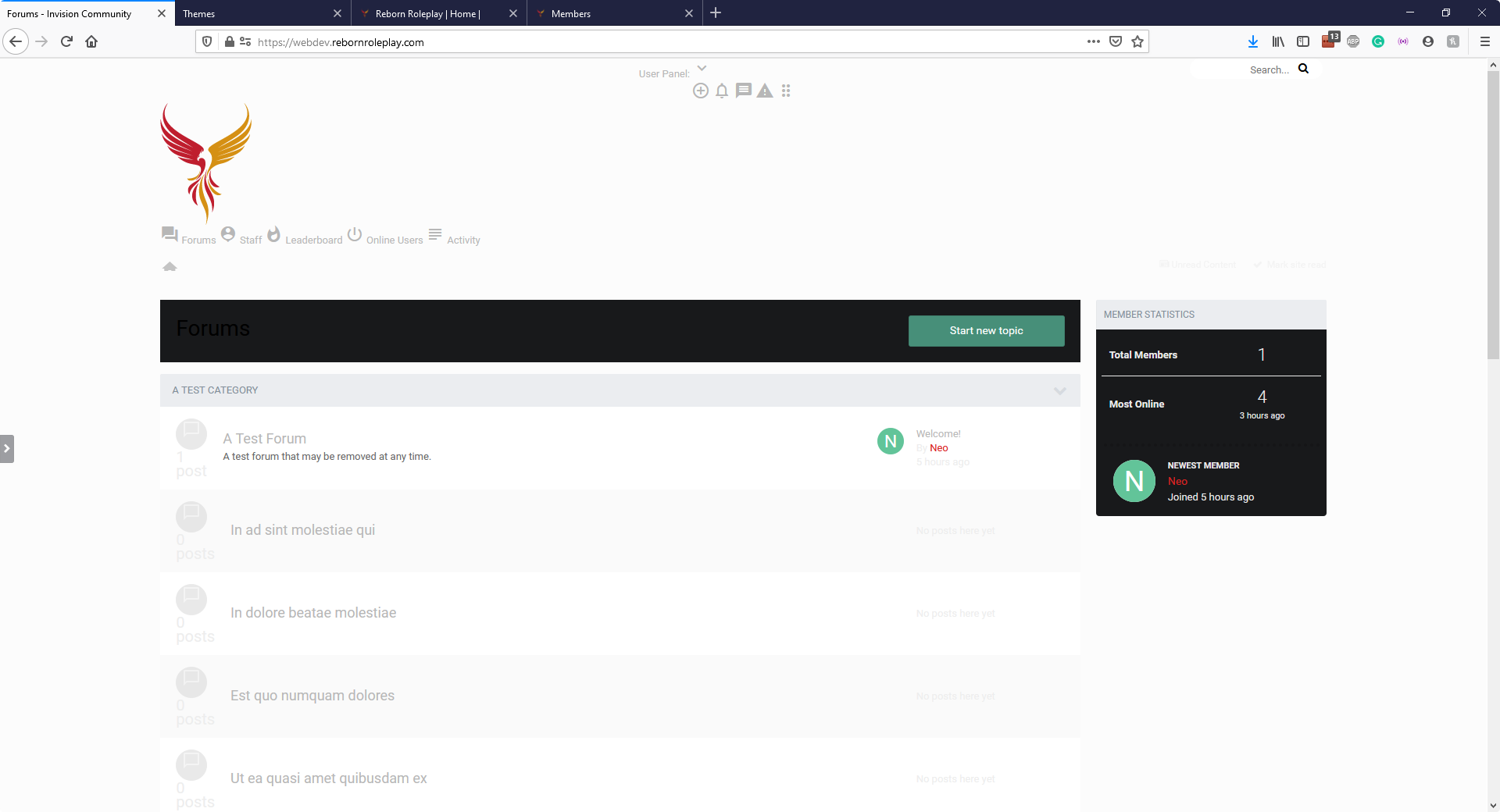Switch to the Reborn Roleplay Home tab
Screen dimensions: 1500x812
(x=430, y=13)
